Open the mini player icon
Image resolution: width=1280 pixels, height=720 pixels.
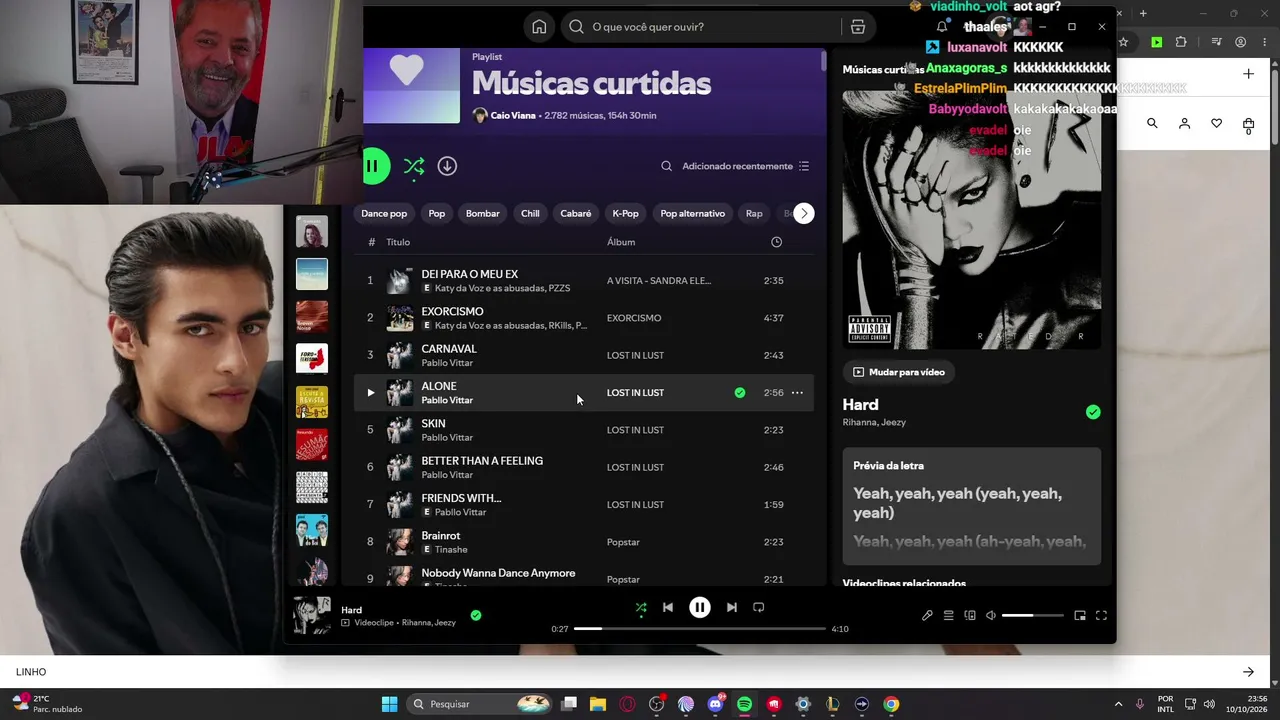pyautogui.click(x=1080, y=615)
